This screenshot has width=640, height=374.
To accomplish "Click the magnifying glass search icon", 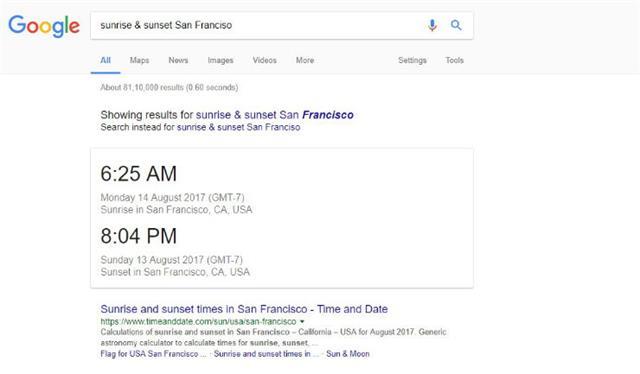I will 456,25.
